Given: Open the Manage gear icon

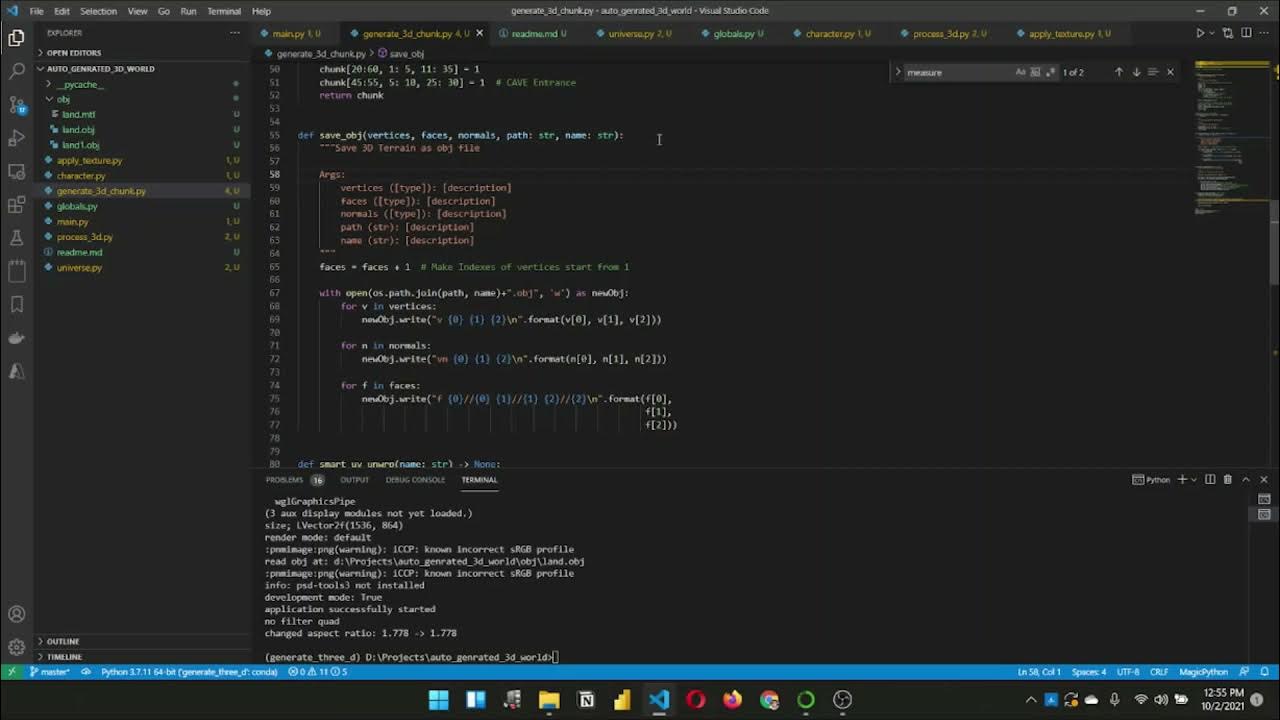Looking at the screenshot, I should pyautogui.click(x=16, y=647).
